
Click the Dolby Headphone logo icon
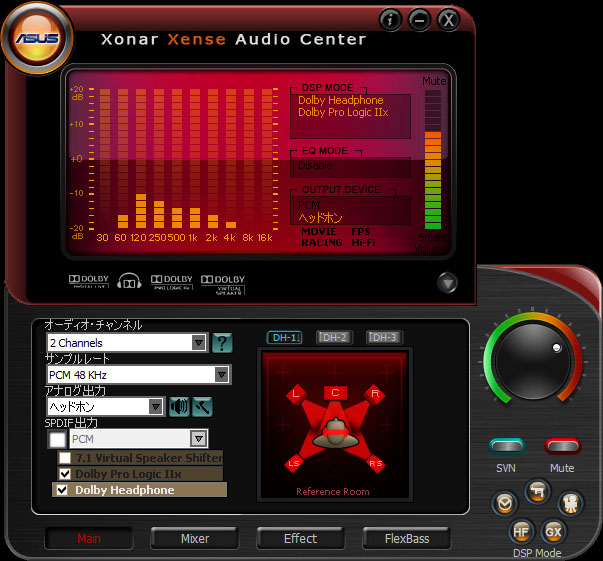click(x=129, y=281)
